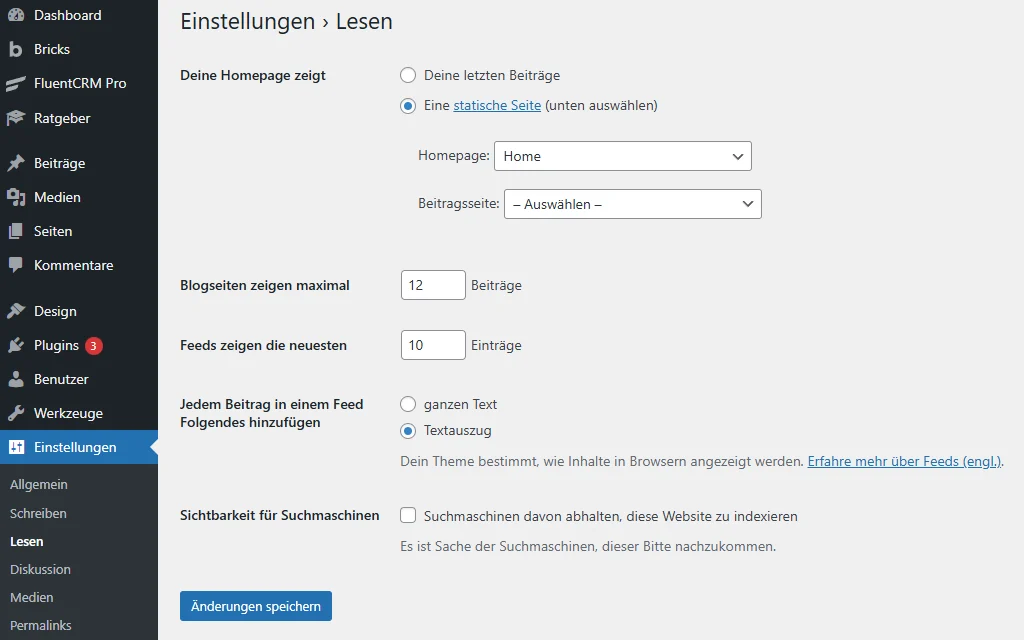This screenshot has height=640, width=1024.
Task: Open the Homepage dropdown
Action: click(x=623, y=156)
